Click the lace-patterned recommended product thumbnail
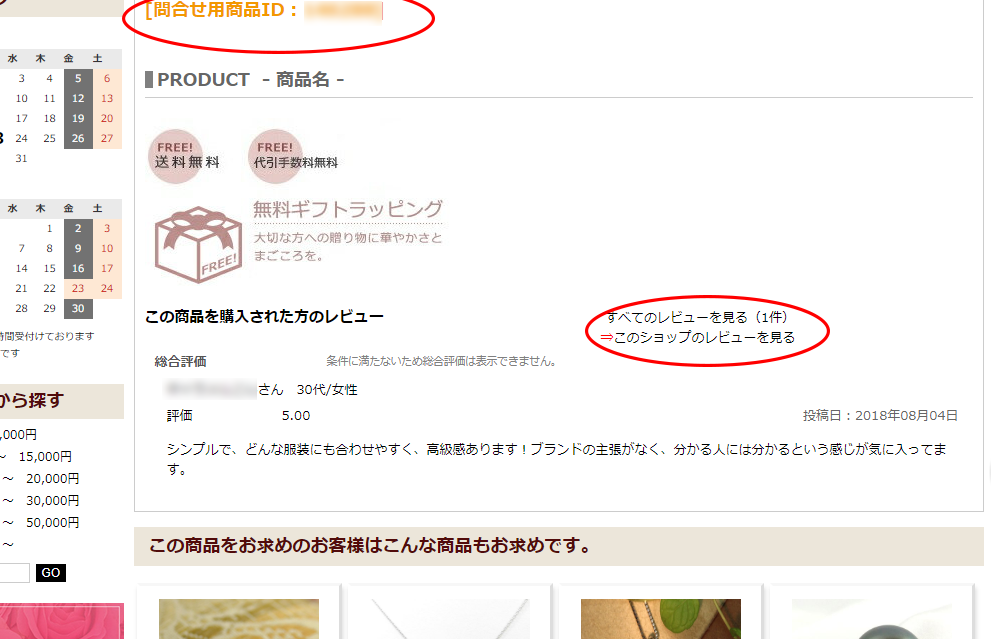 [x=239, y=619]
